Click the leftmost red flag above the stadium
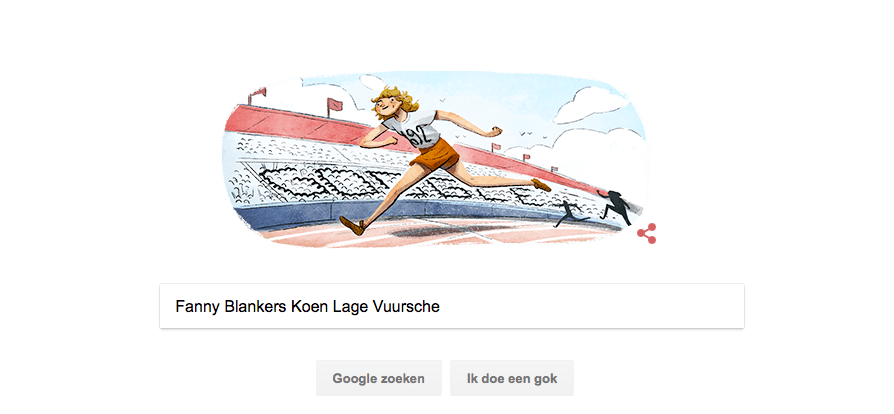 258,95
